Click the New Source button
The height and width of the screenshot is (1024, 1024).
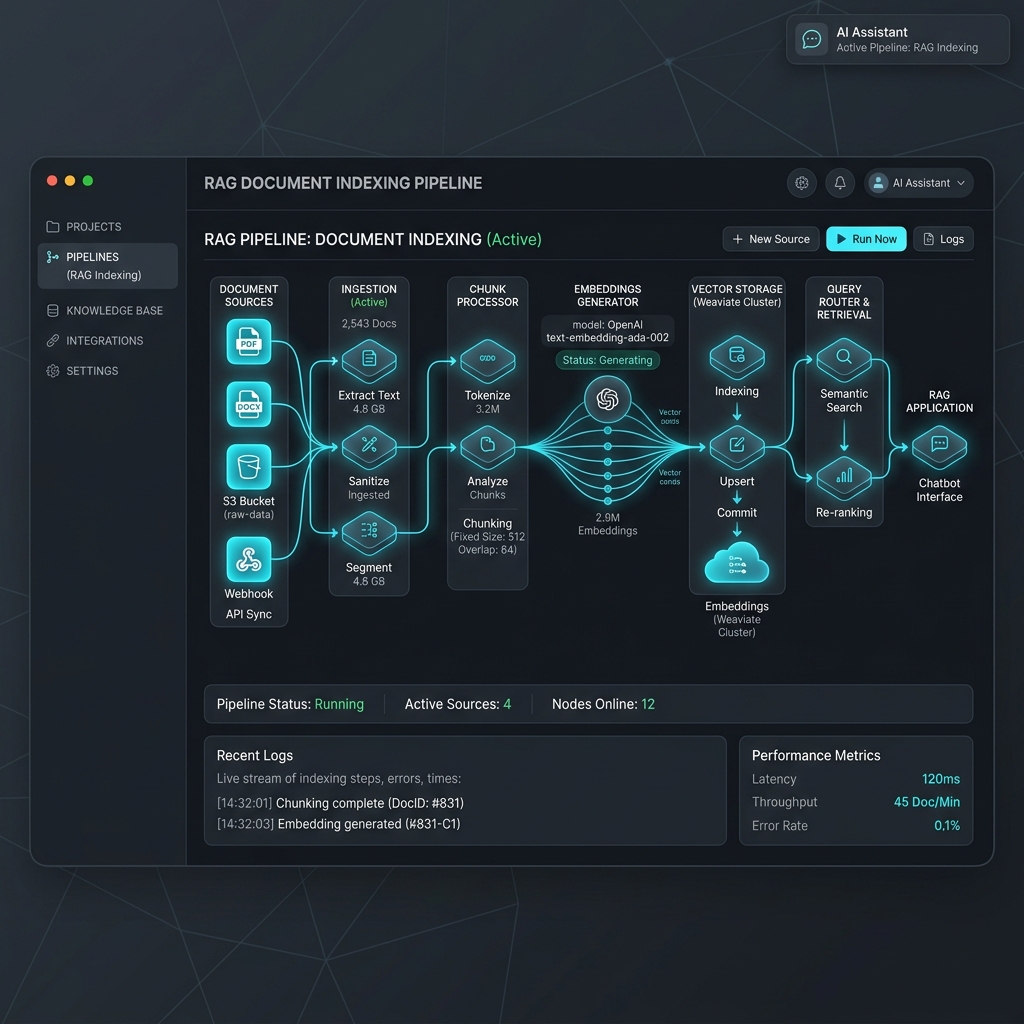pos(771,239)
